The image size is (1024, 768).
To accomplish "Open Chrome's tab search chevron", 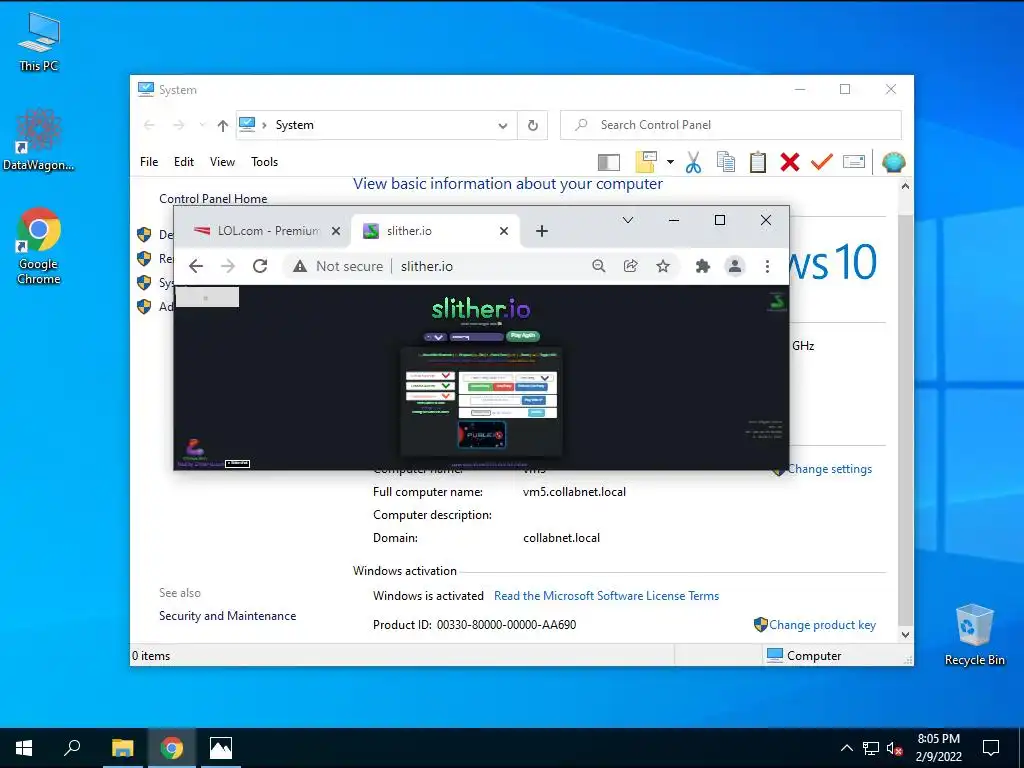I will click(x=628, y=220).
